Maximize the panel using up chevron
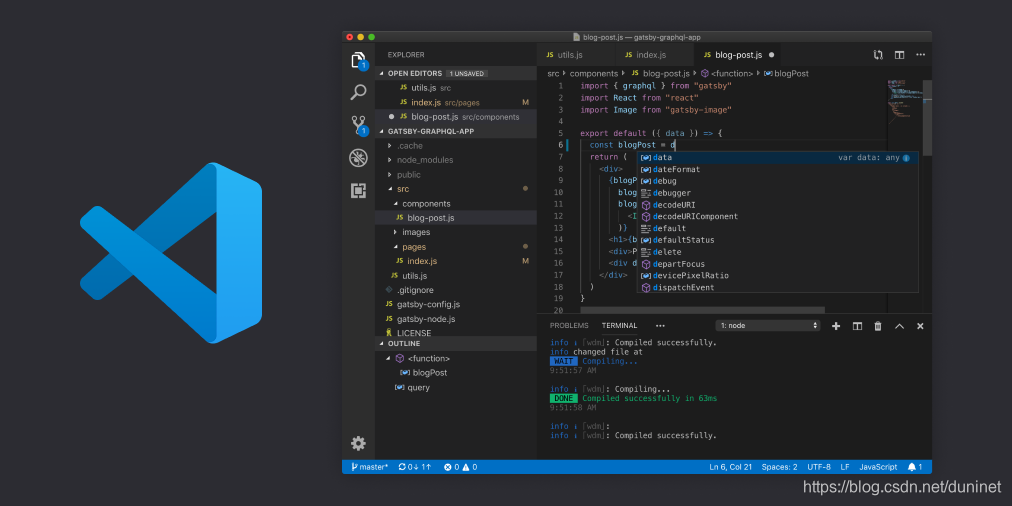 tap(899, 326)
